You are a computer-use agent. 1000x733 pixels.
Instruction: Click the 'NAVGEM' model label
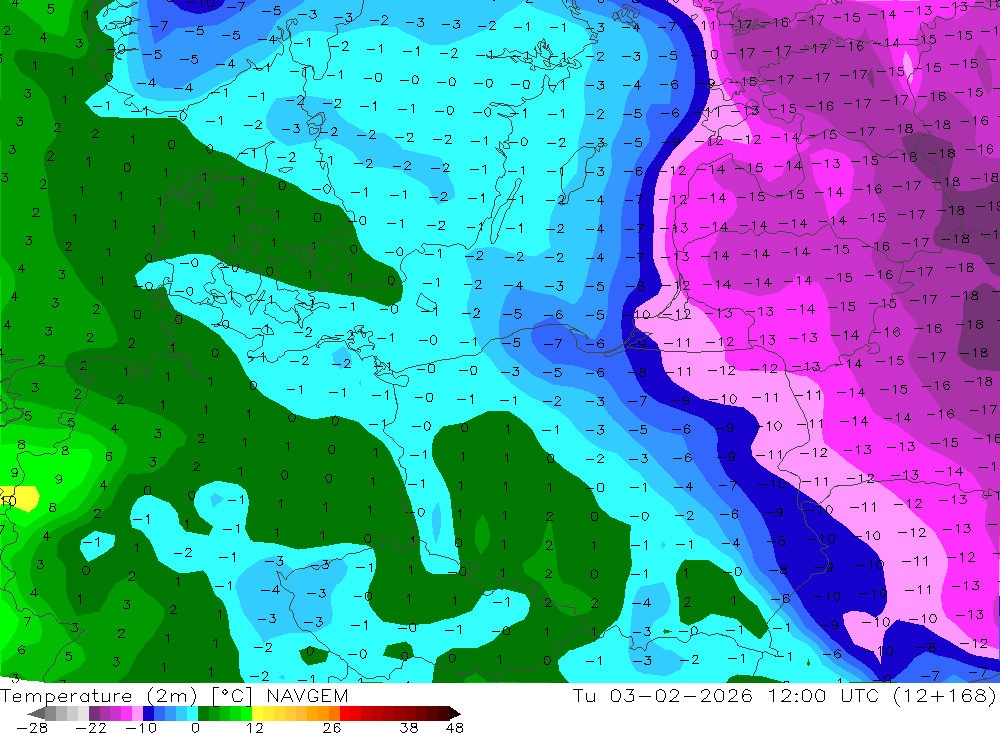307,695
